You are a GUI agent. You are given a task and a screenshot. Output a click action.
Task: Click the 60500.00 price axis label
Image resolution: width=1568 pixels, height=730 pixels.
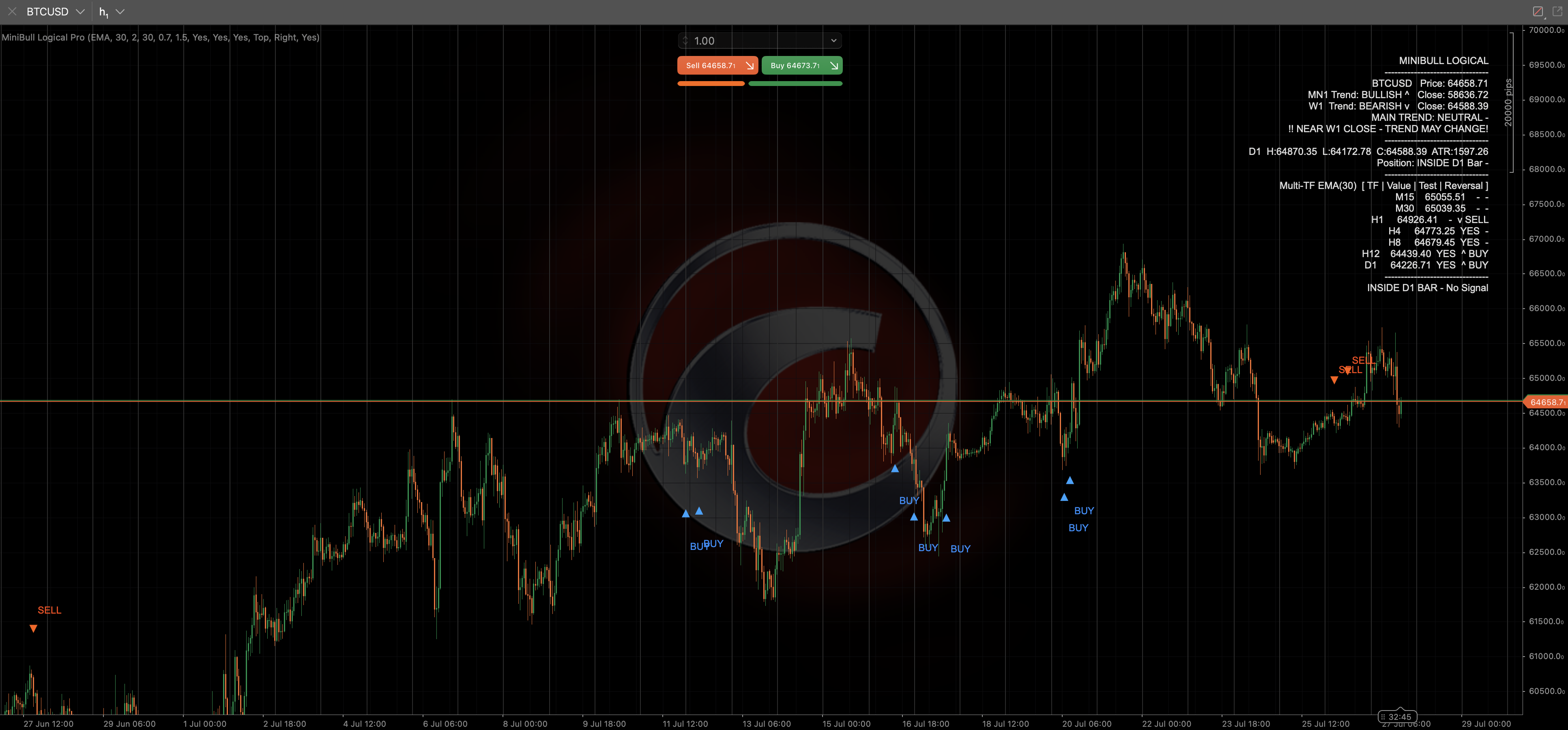(x=1546, y=691)
